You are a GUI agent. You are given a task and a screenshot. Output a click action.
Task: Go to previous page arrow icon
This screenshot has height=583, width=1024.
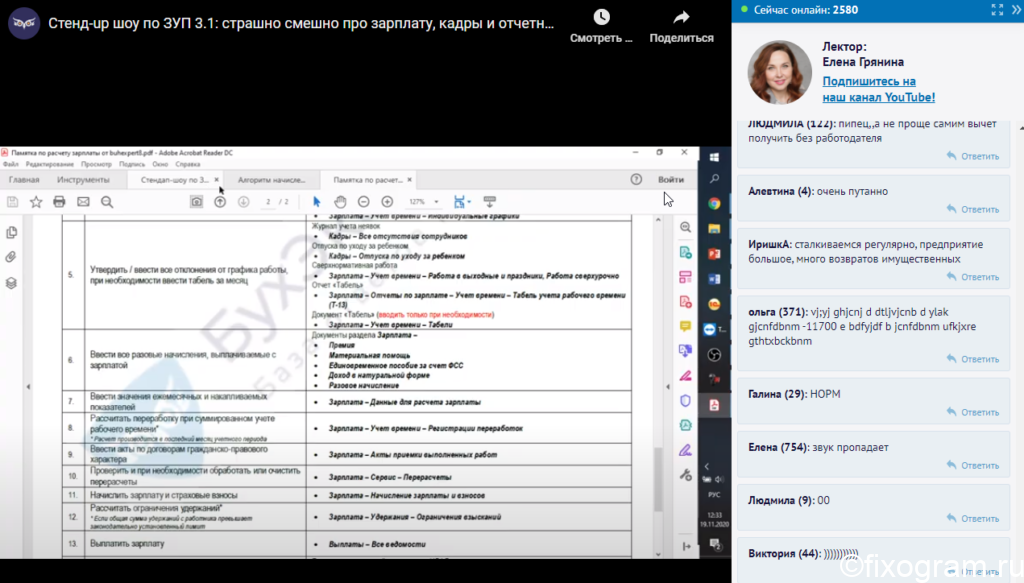(220, 202)
